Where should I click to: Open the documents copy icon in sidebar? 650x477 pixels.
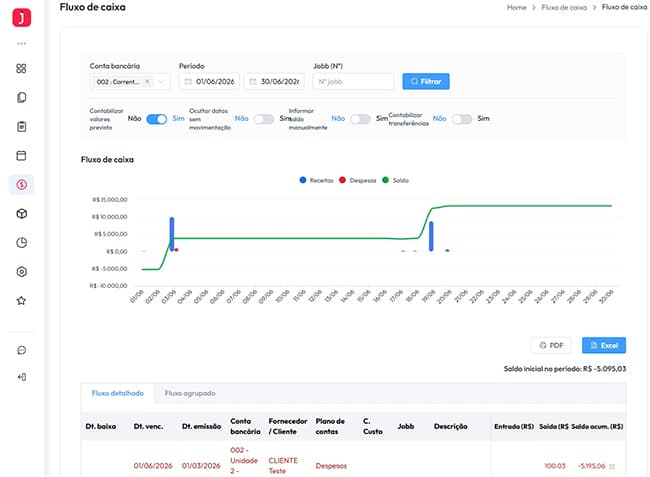(22, 97)
